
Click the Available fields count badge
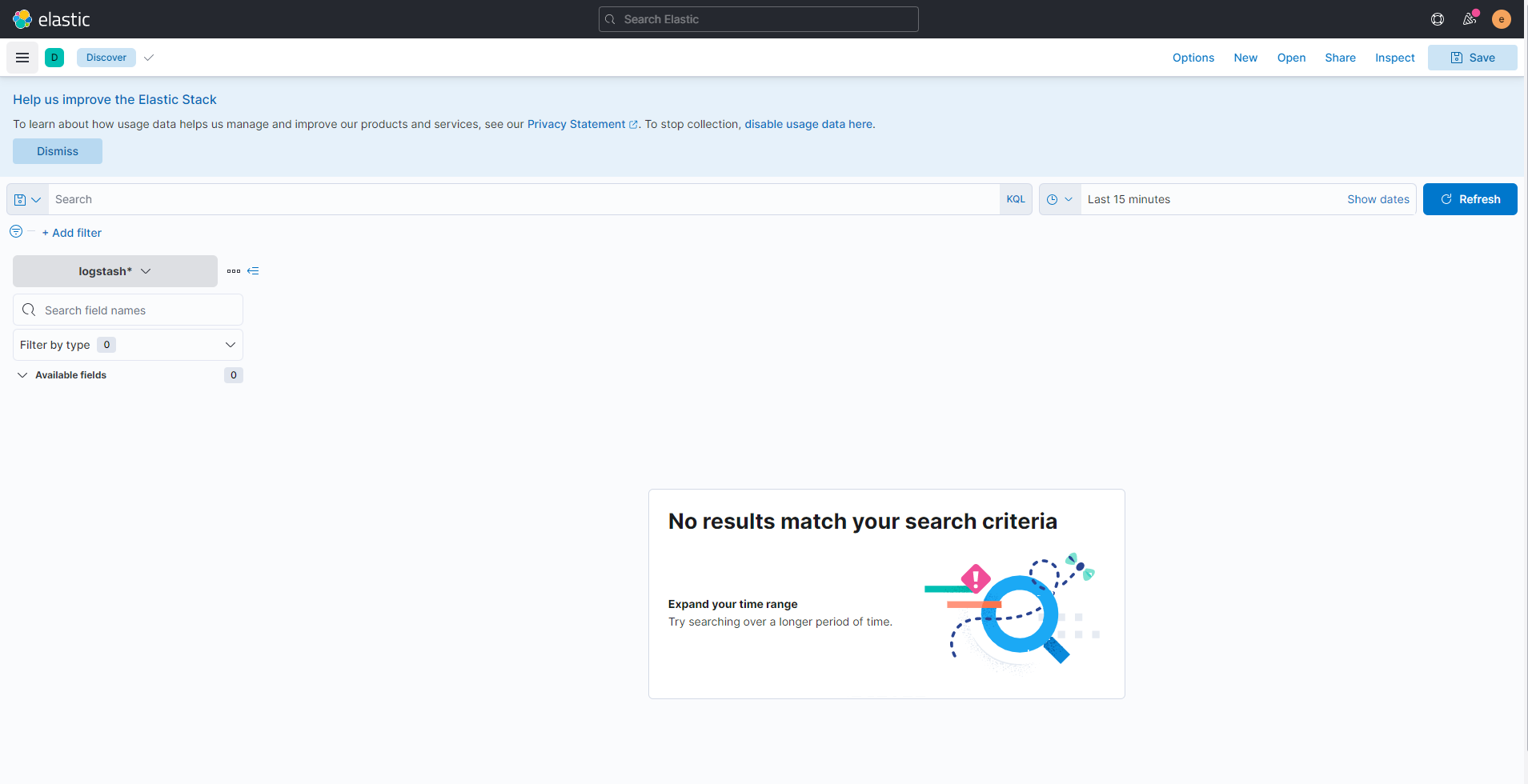[234, 375]
